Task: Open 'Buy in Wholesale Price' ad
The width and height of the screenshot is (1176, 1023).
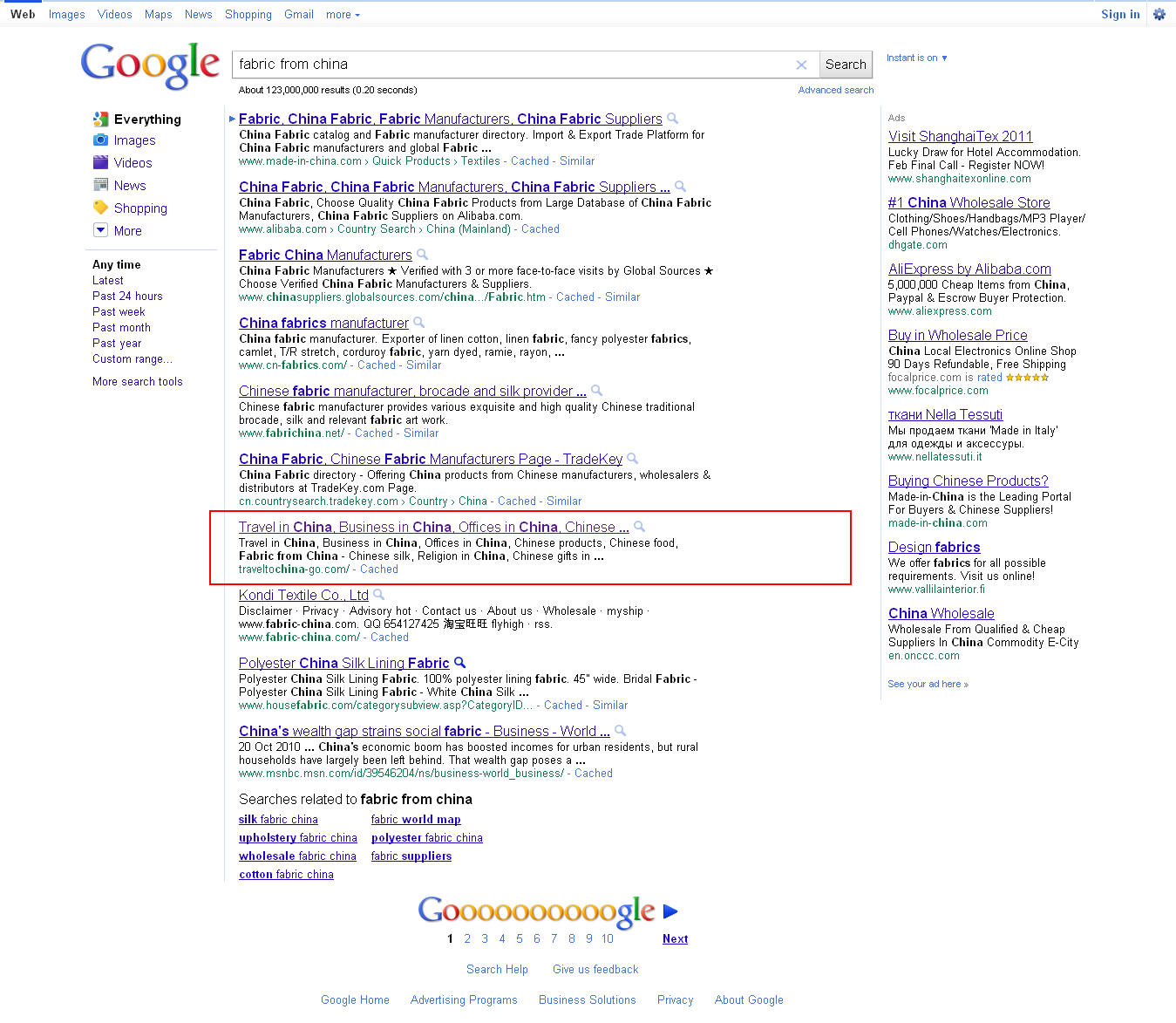Action: [958, 335]
